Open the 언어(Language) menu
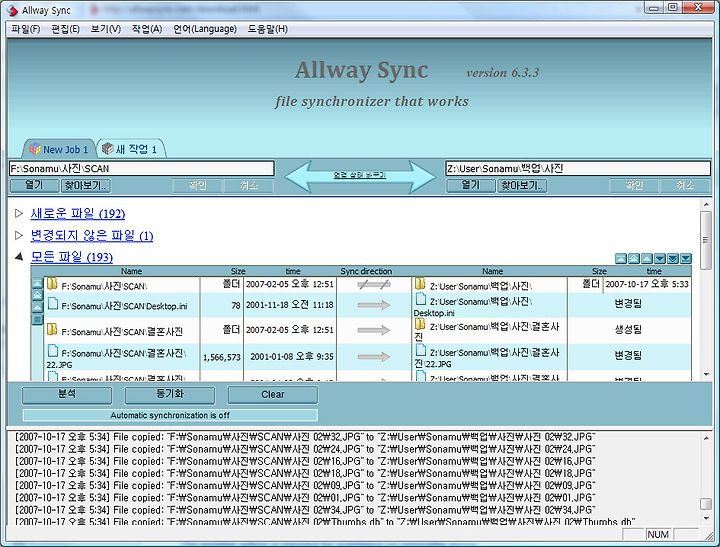 pos(205,29)
